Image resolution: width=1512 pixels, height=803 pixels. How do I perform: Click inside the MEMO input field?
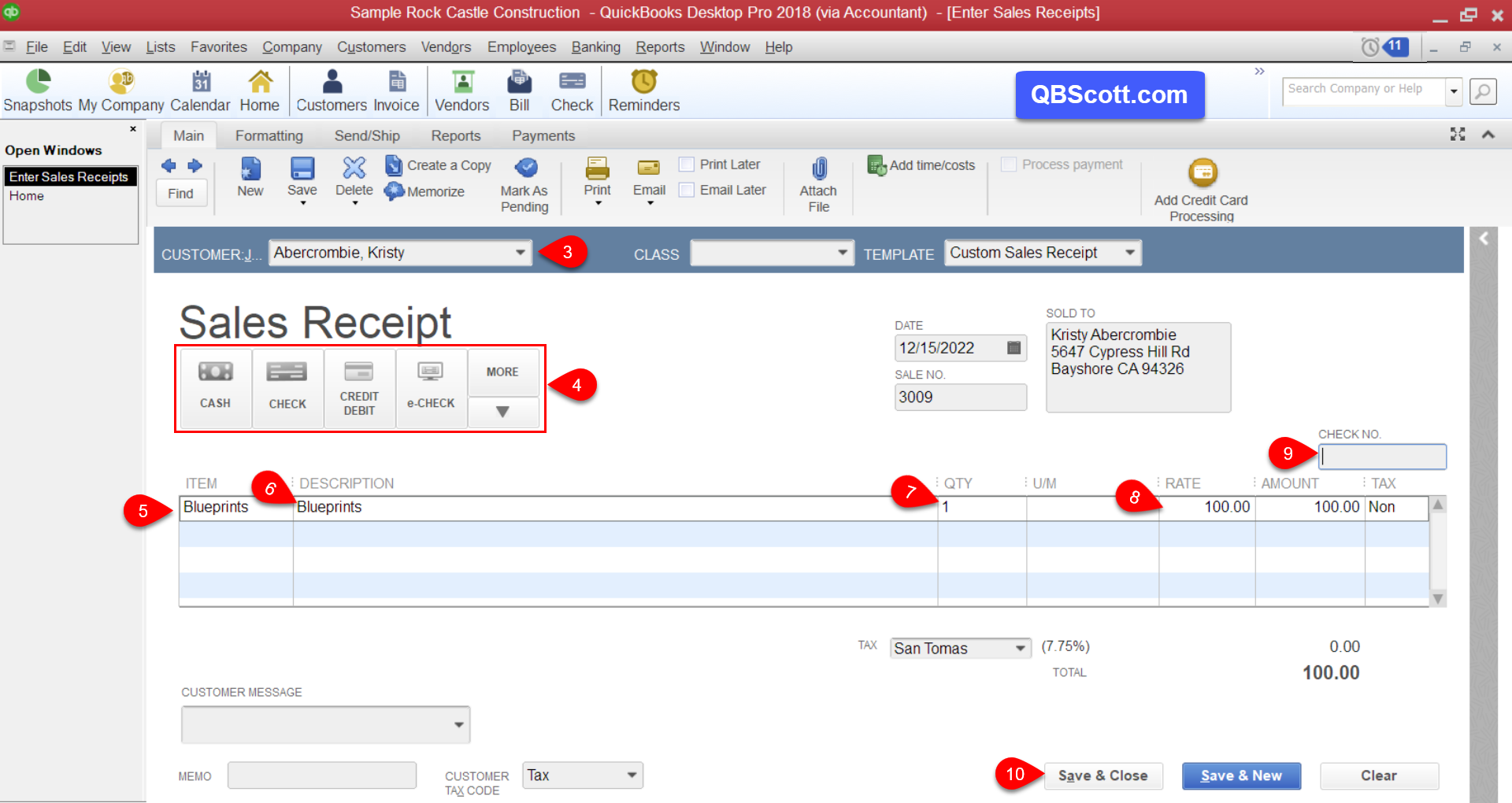321,775
